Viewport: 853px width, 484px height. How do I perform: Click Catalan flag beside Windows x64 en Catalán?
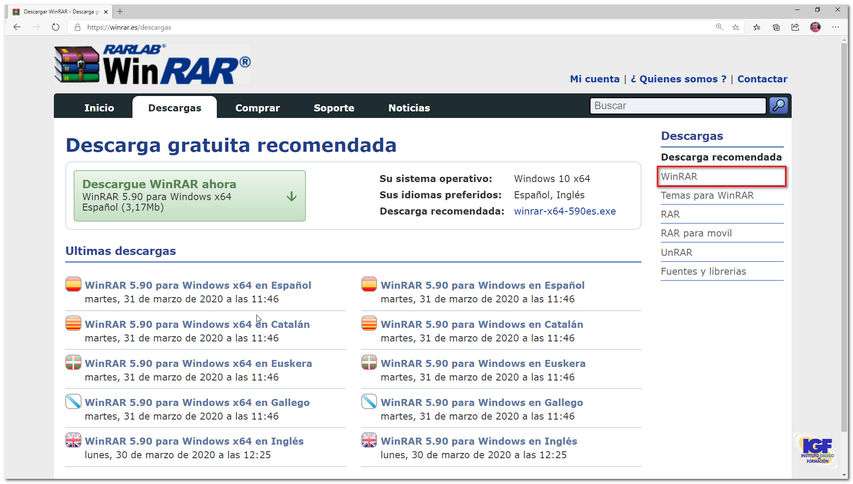coord(73,324)
